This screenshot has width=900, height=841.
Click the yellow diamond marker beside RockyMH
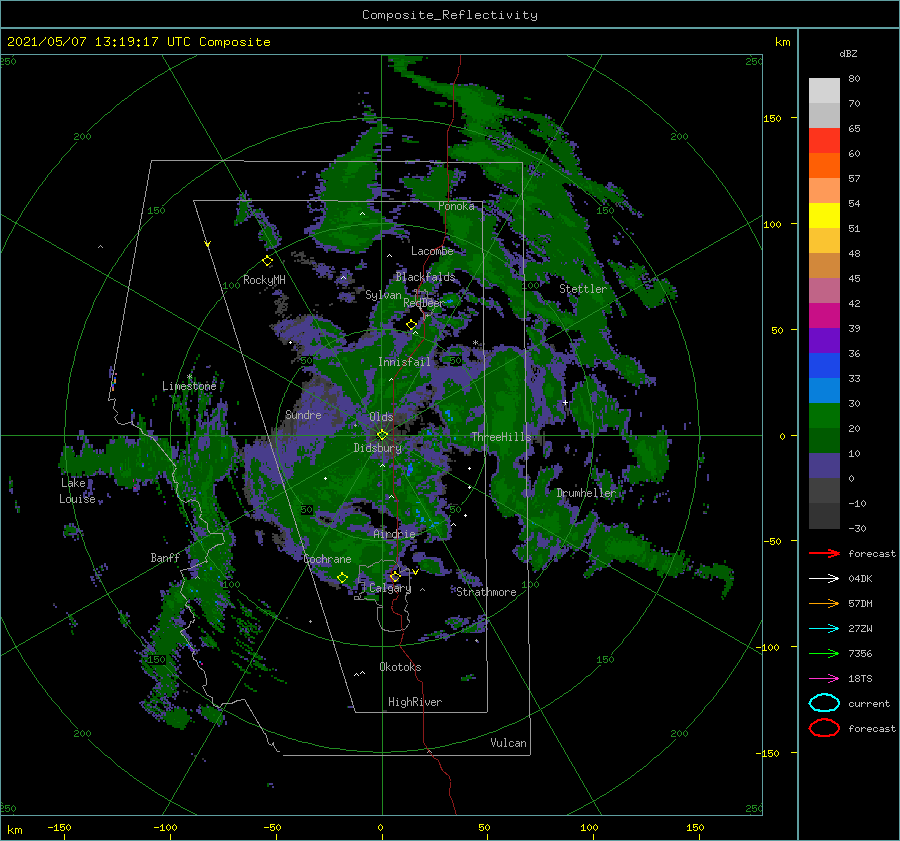[267, 261]
